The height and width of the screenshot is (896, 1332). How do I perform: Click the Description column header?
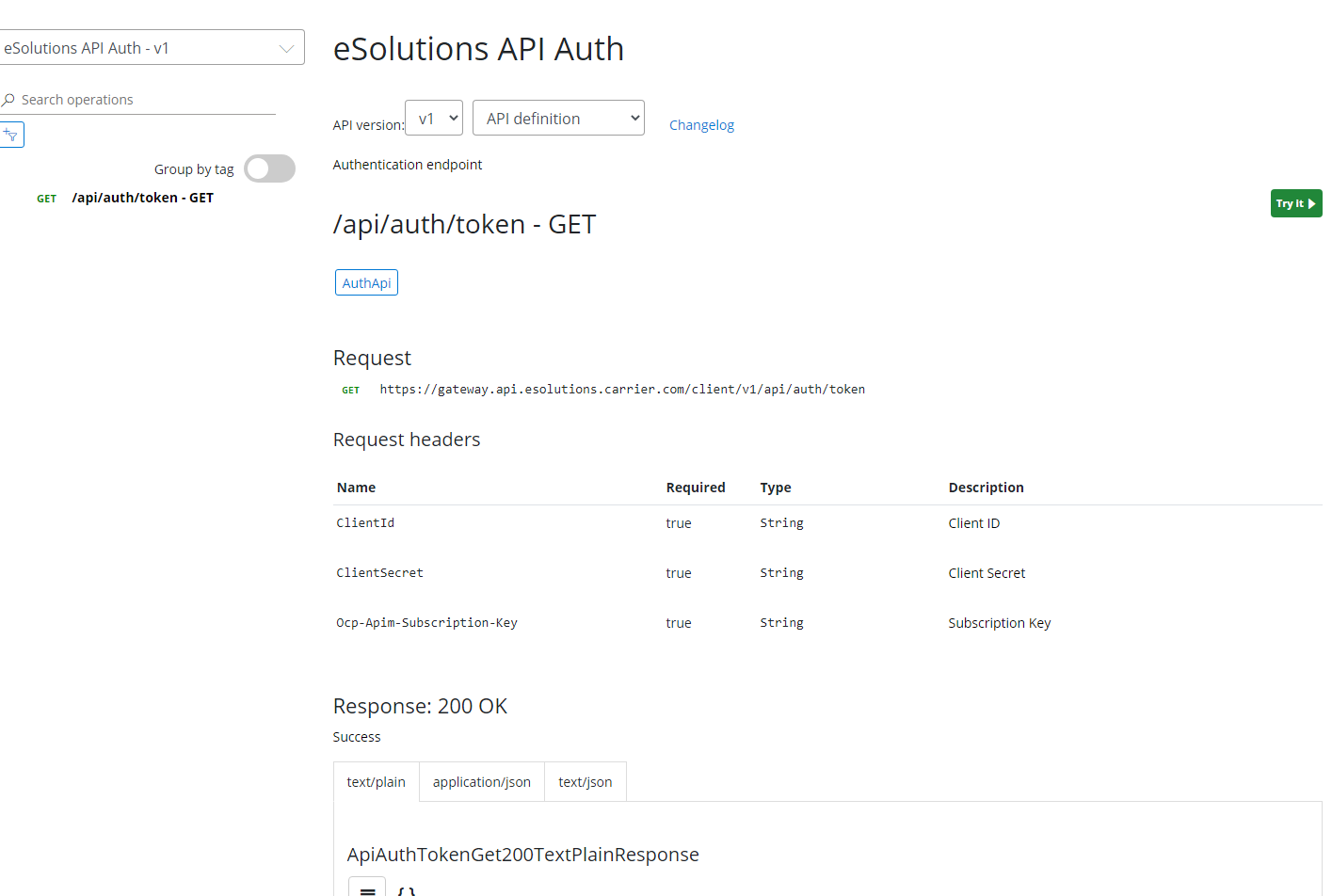pyautogui.click(x=986, y=488)
